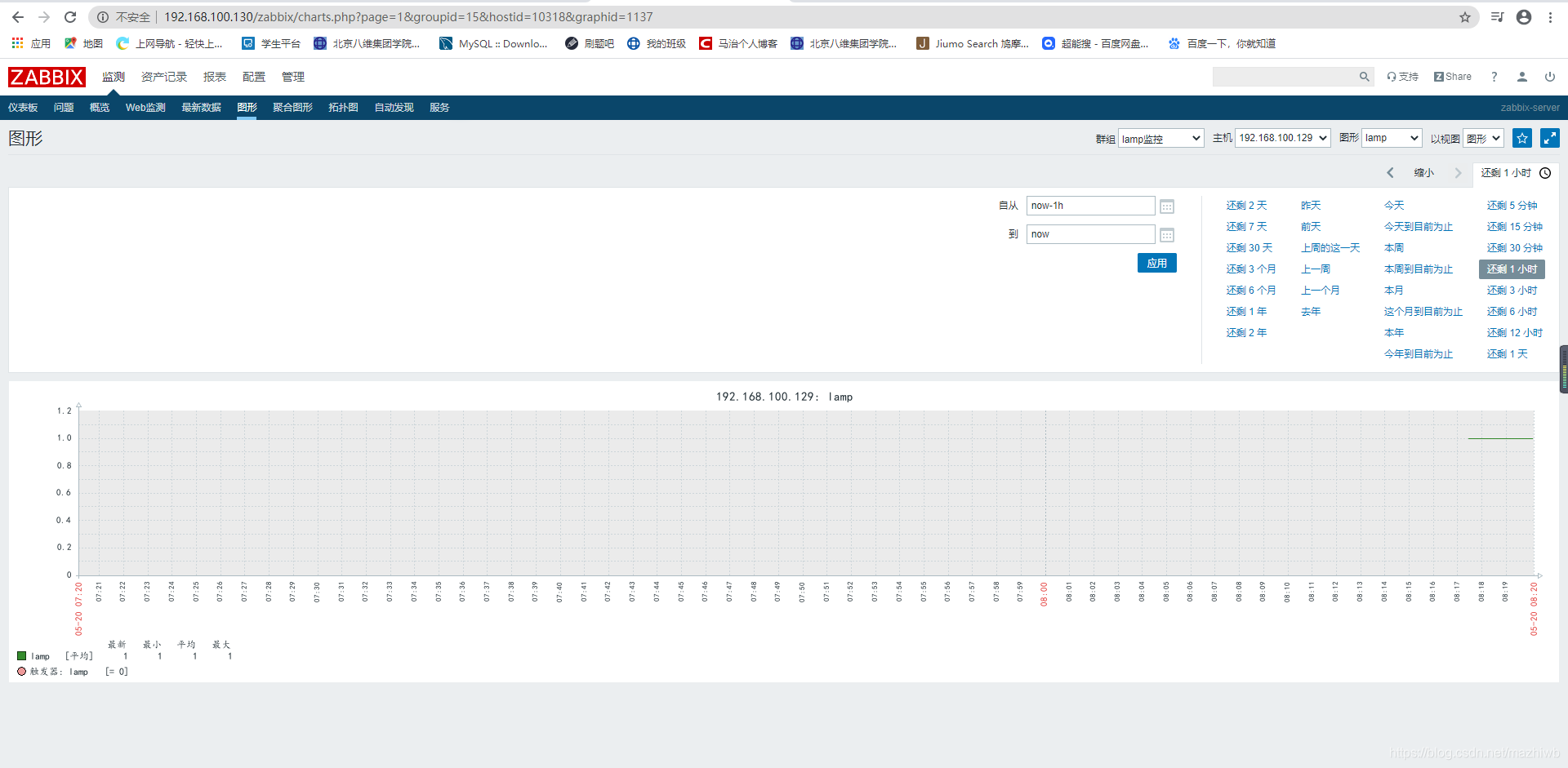The image size is (1568, 768).
Task: Click the 支持 support link
Action: (x=1402, y=77)
